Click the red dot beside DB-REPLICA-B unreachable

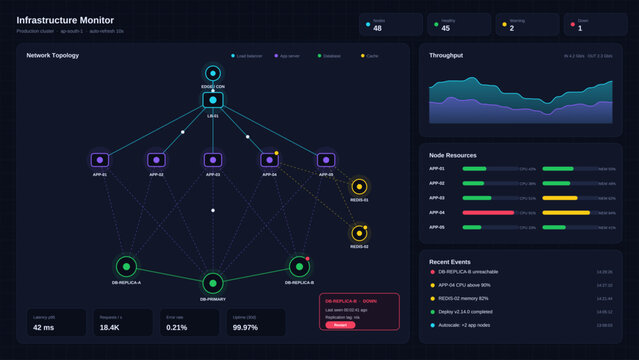pyautogui.click(x=432, y=272)
